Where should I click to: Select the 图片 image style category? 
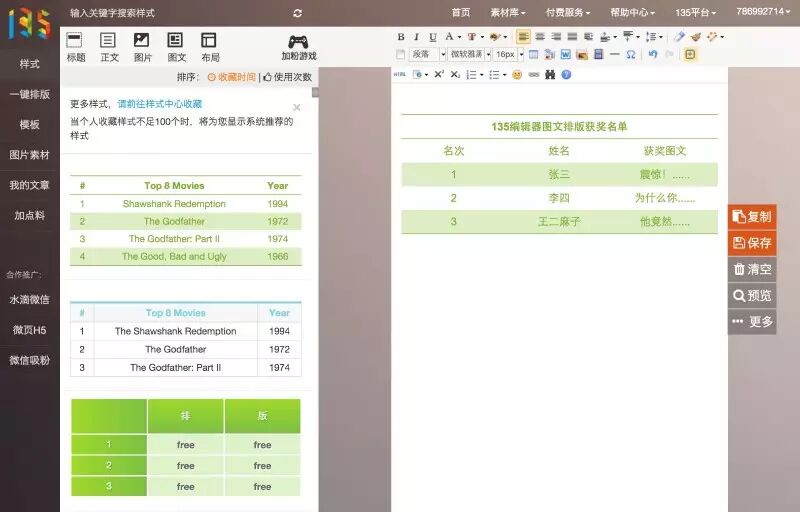tap(142, 46)
